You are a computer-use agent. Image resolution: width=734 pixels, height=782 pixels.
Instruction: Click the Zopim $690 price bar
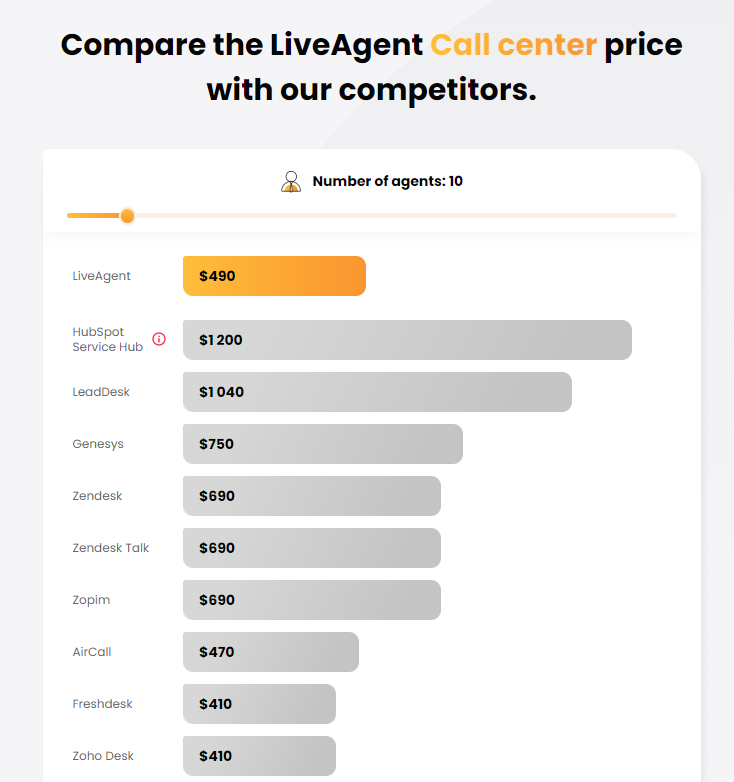(x=311, y=600)
